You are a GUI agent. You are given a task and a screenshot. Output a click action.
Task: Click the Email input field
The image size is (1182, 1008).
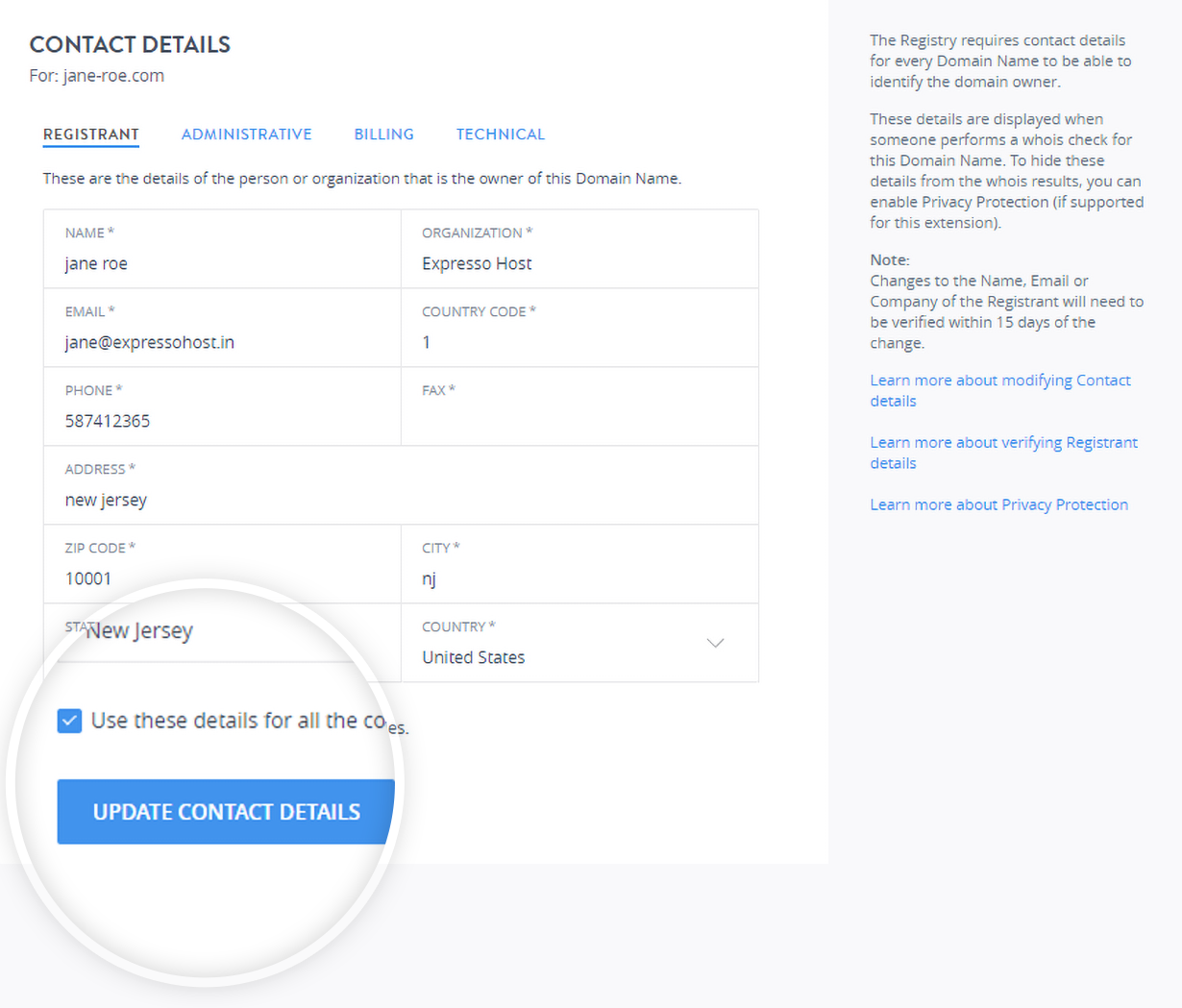221,342
